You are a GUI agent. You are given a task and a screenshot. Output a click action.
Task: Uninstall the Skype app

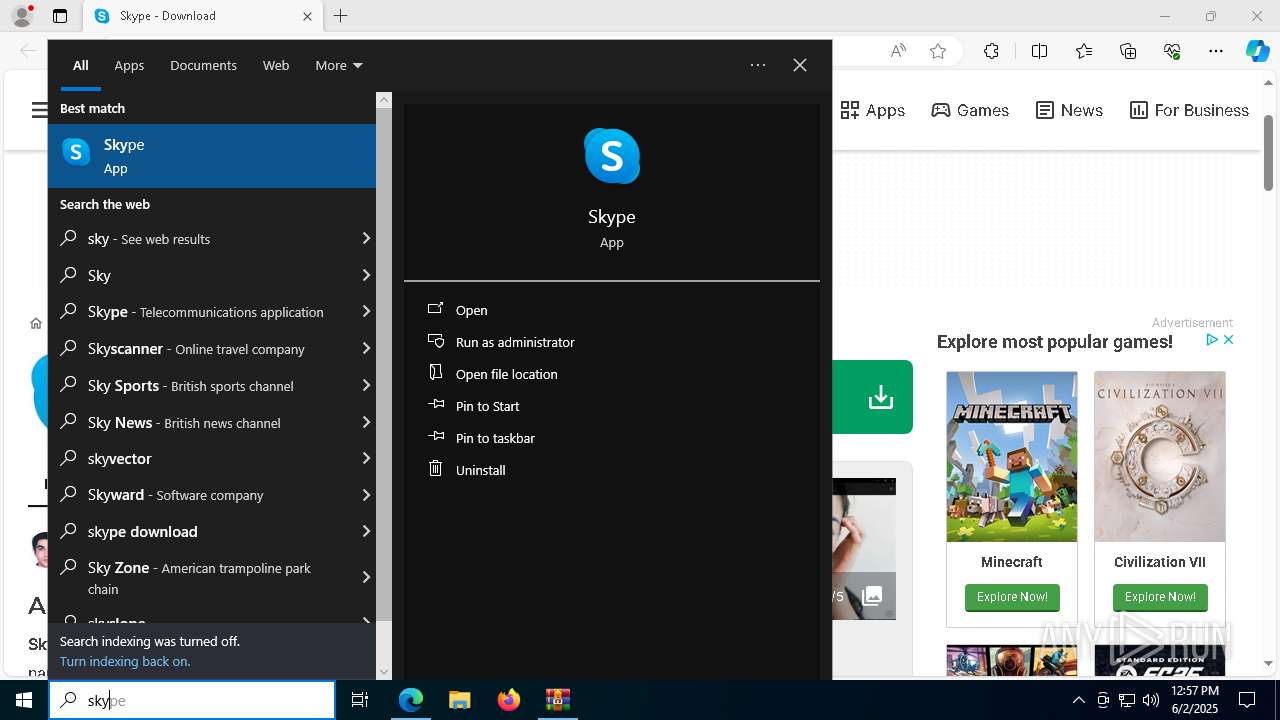(480, 470)
